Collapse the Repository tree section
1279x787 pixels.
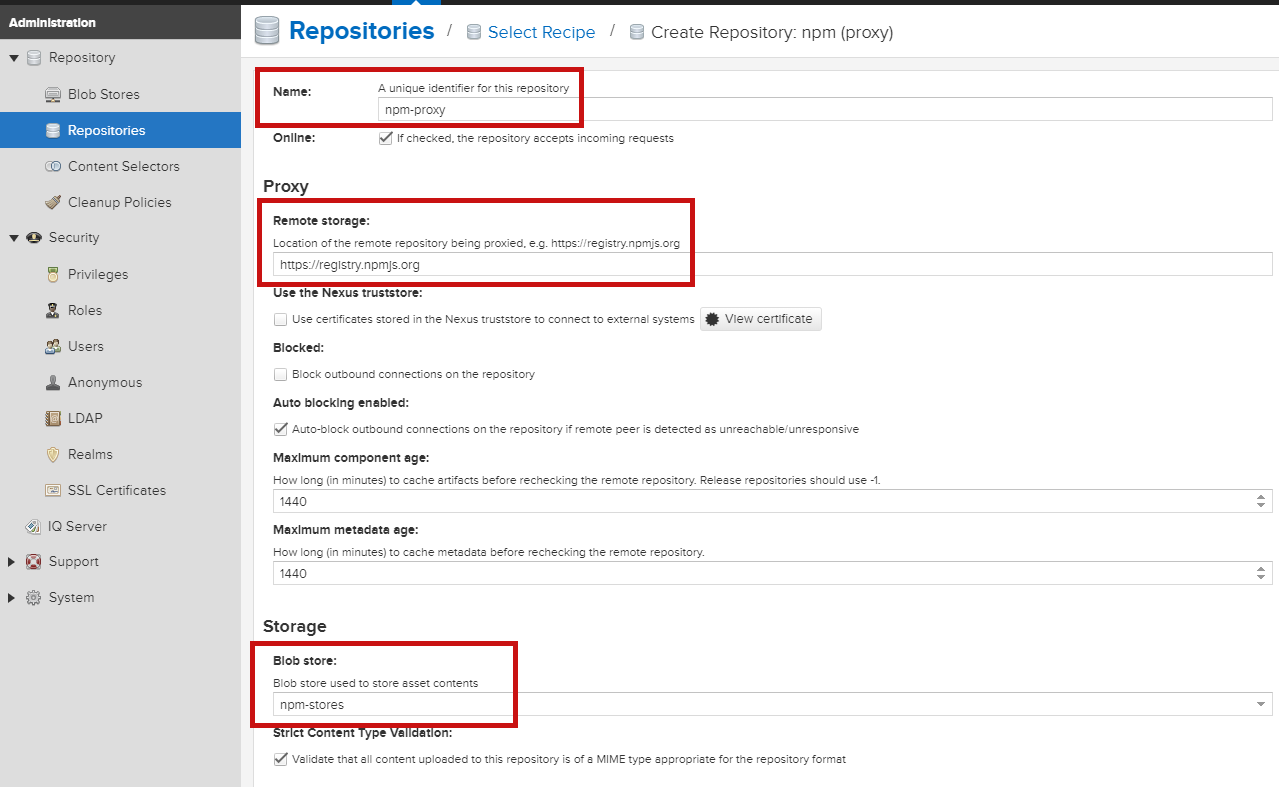pos(14,58)
